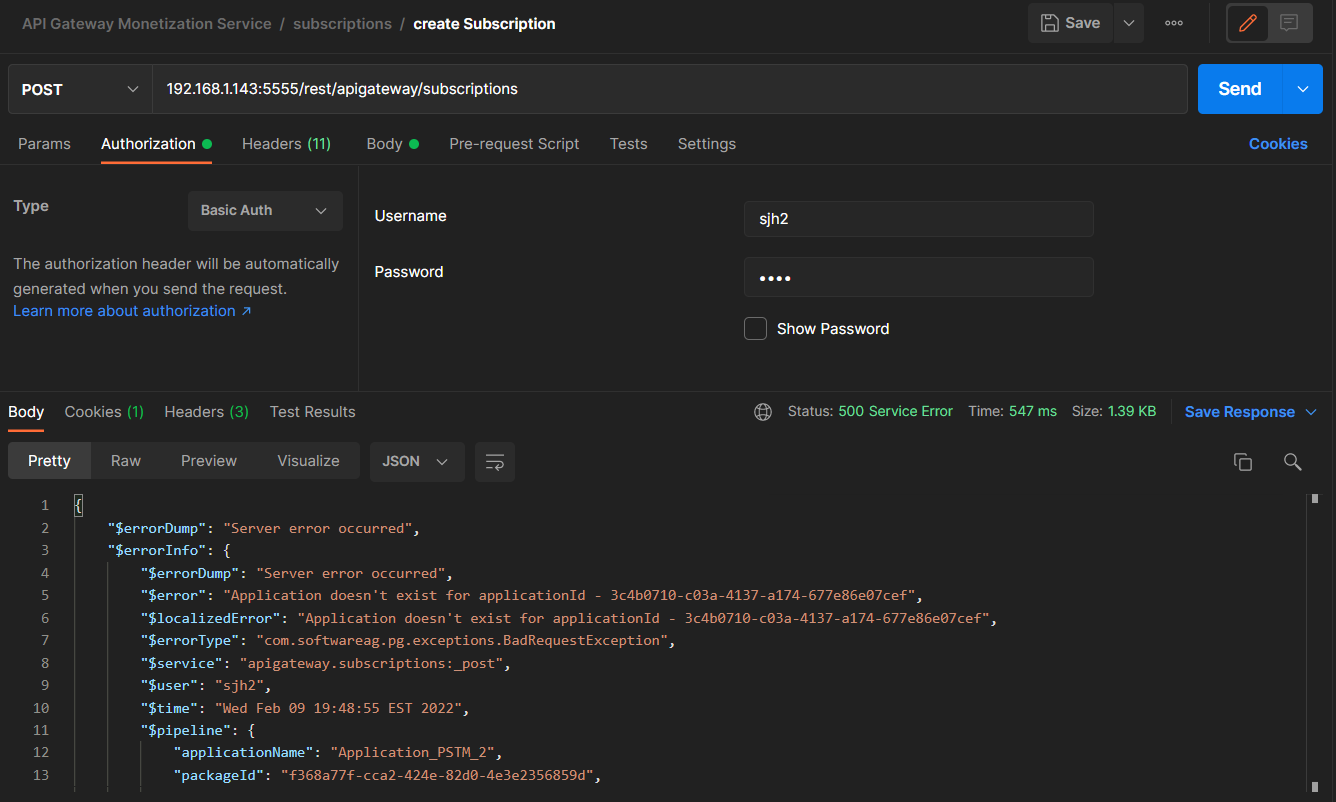This screenshot has width=1336, height=802.
Task: Switch to the Headers (11) request tab
Action: pyautogui.click(x=286, y=144)
